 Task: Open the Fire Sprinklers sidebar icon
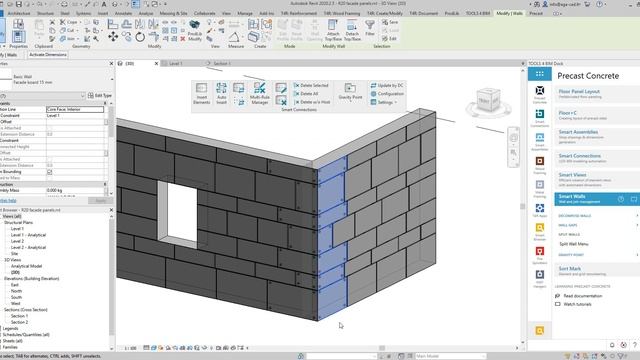tap(540, 255)
